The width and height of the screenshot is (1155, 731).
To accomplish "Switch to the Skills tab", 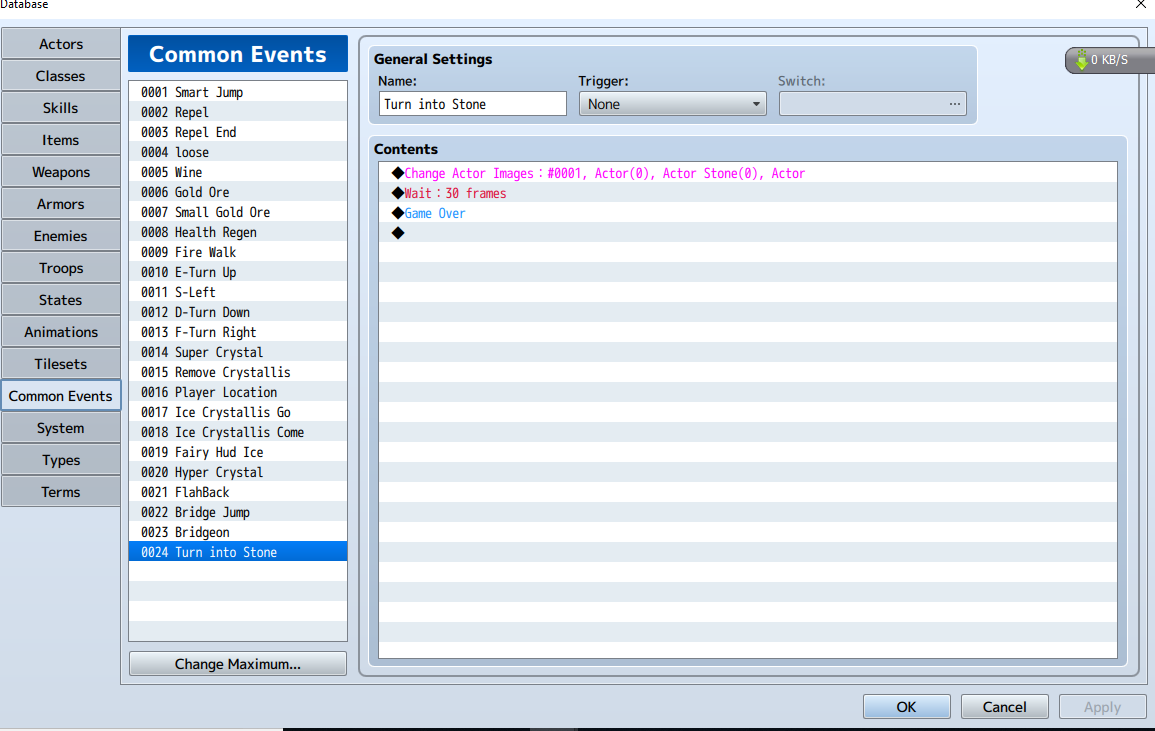I will 61,108.
